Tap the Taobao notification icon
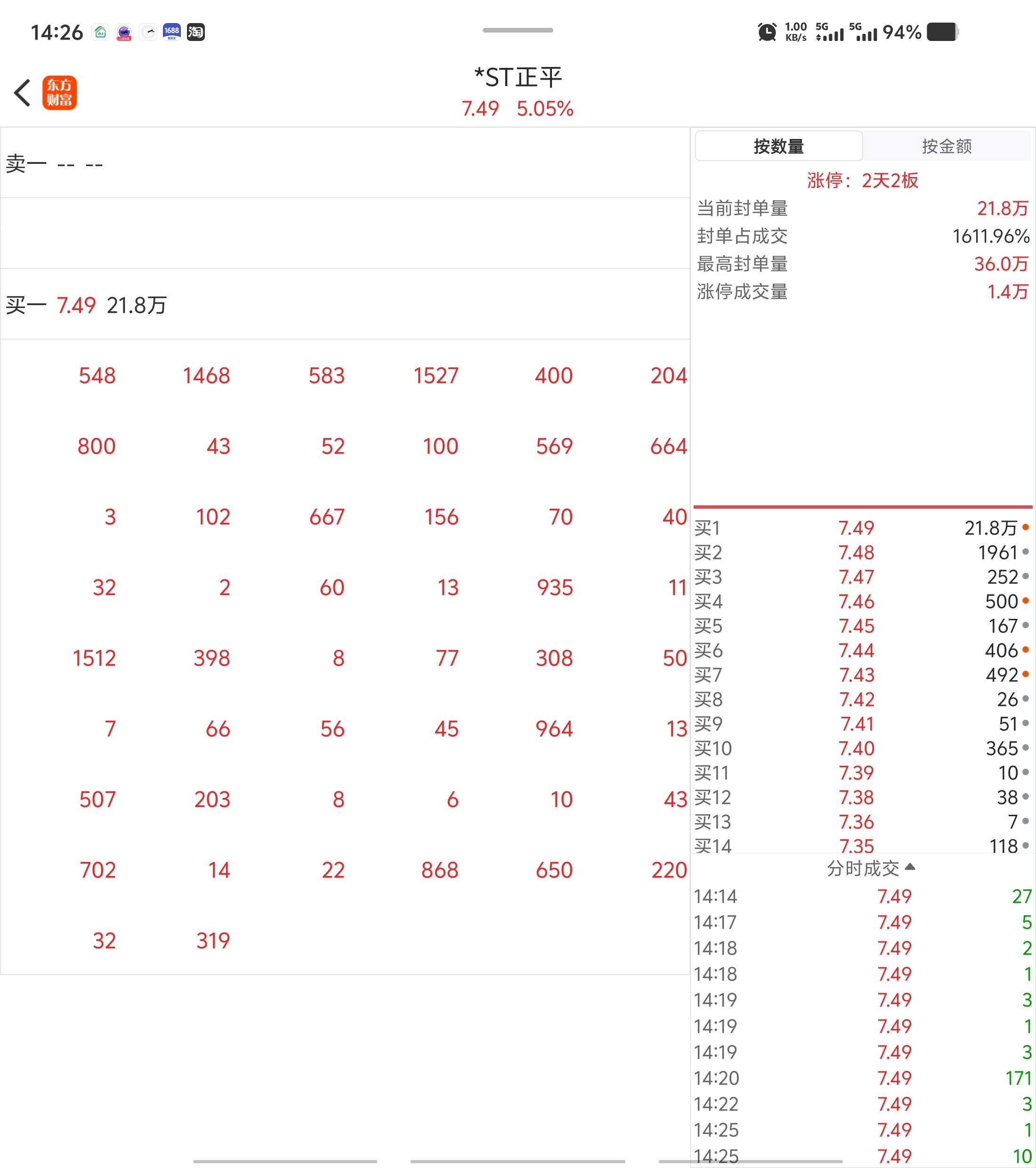 click(195, 32)
